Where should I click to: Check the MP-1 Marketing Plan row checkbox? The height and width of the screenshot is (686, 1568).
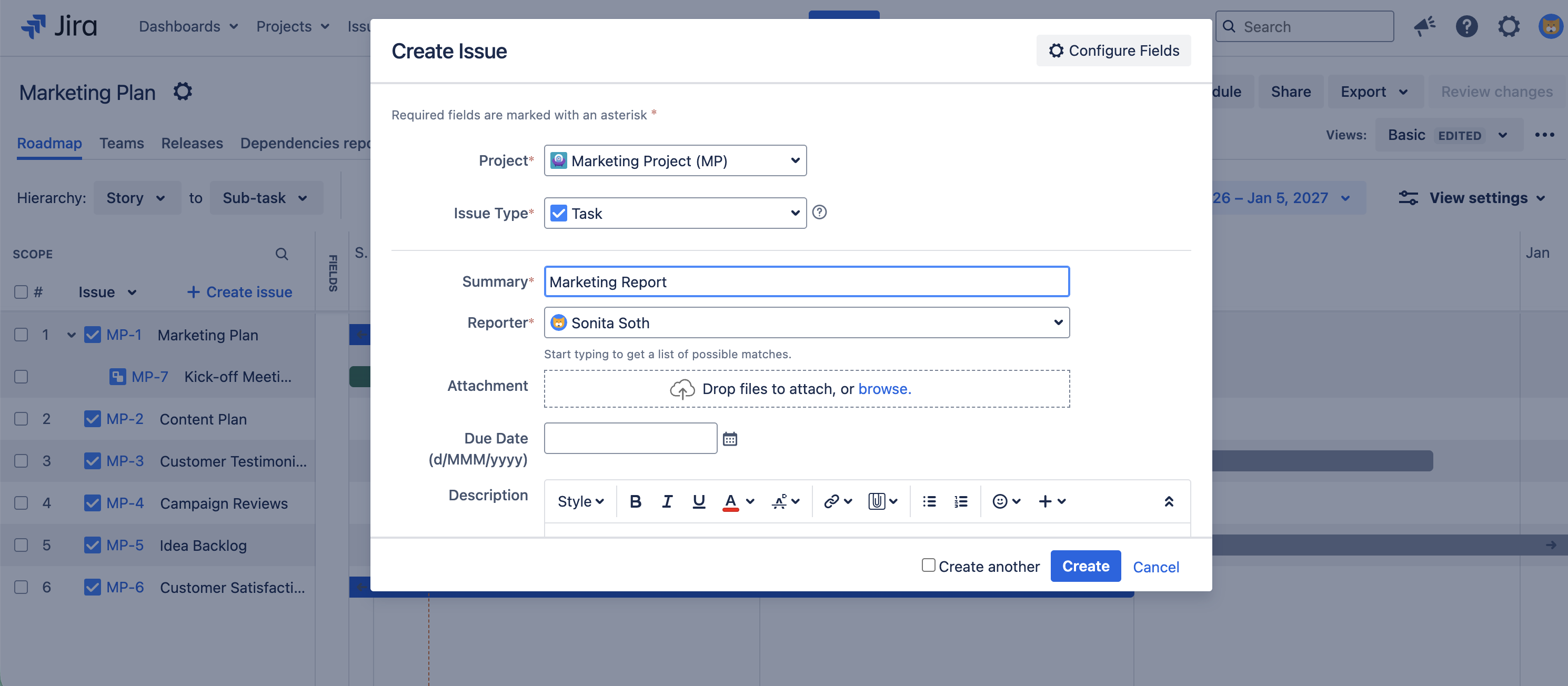21,335
